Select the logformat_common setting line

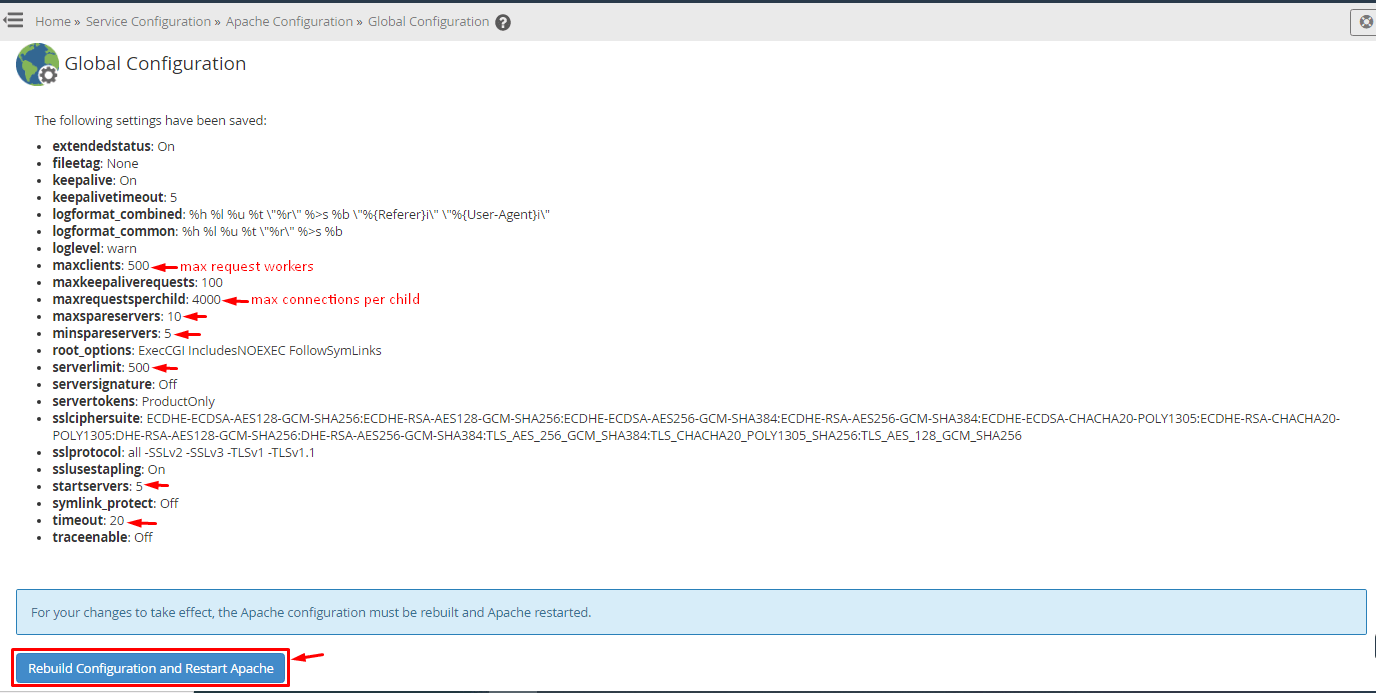[x=198, y=231]
